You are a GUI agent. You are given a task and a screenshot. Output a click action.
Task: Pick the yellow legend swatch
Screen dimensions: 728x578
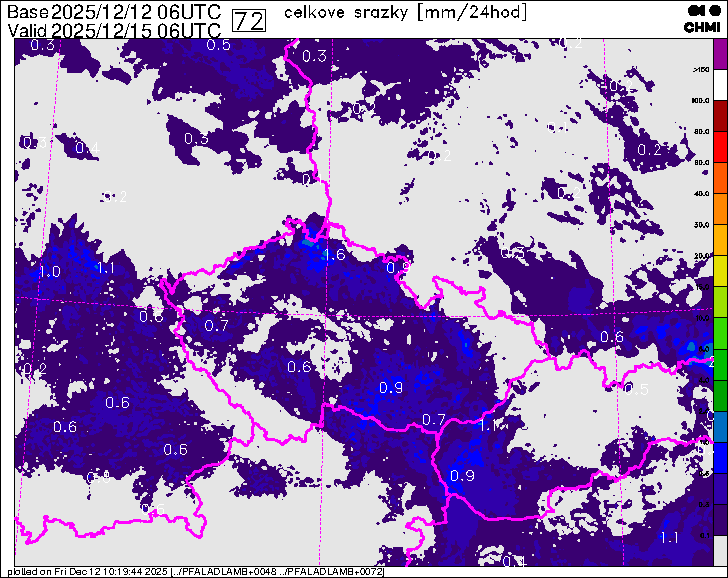(x=719, y=272)
